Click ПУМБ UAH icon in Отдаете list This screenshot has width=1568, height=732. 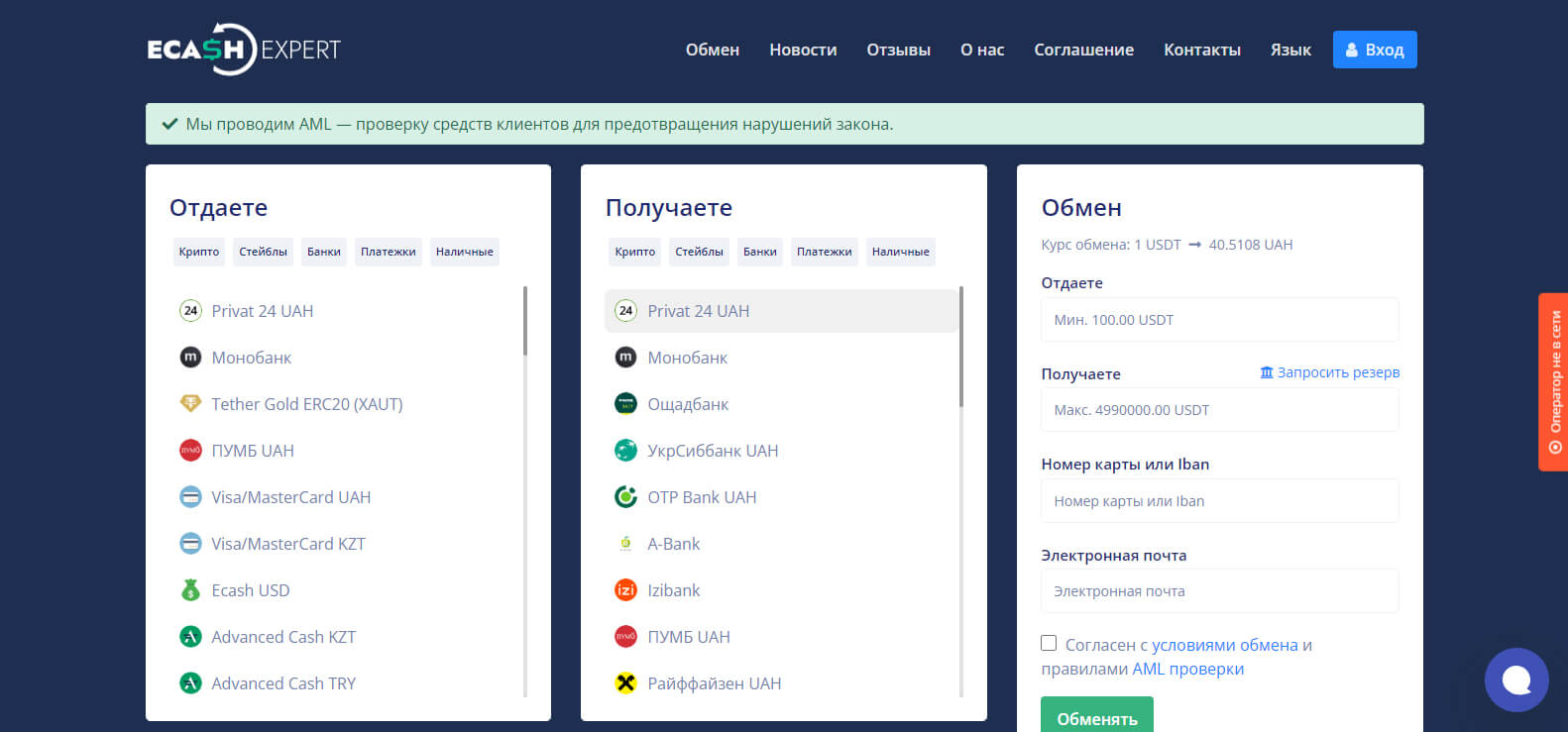(x=190, y=451)
